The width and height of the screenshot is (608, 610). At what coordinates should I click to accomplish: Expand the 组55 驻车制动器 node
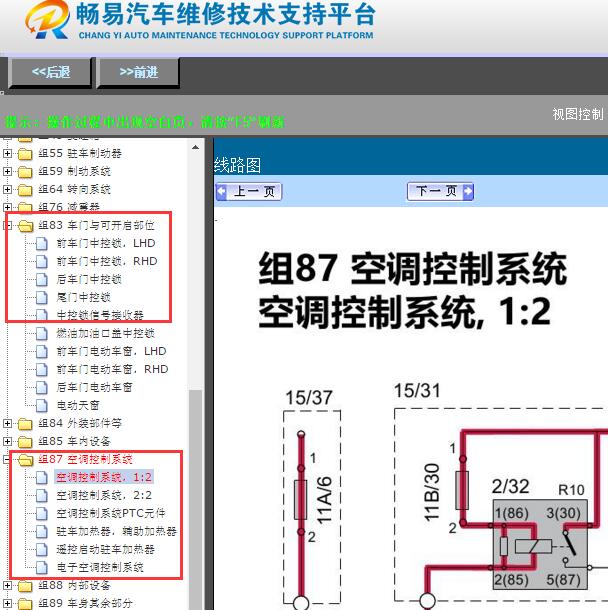pos(7,153)
